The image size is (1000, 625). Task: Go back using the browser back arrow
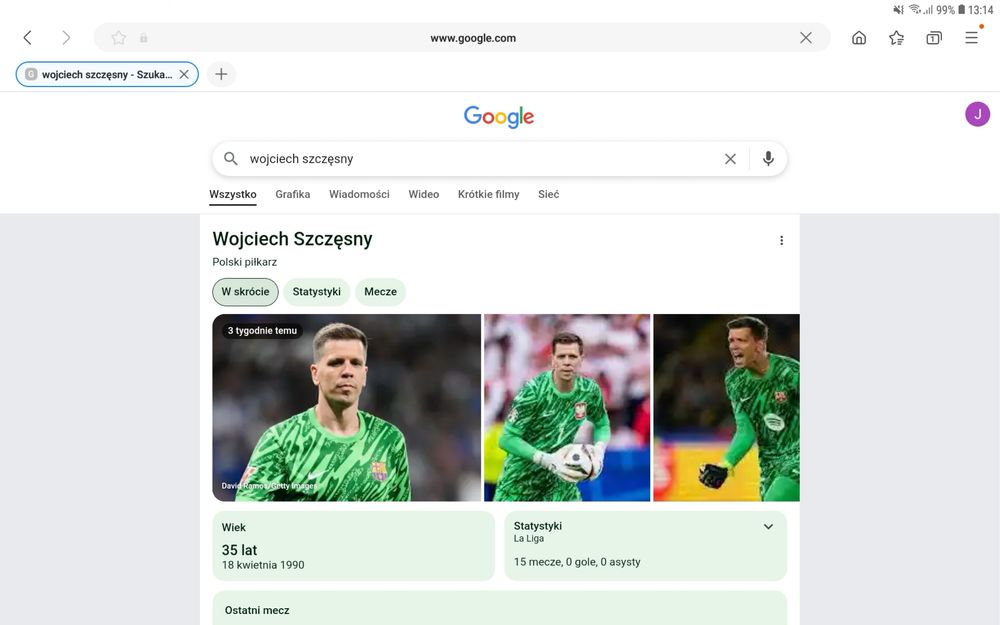tap(27, 38)
